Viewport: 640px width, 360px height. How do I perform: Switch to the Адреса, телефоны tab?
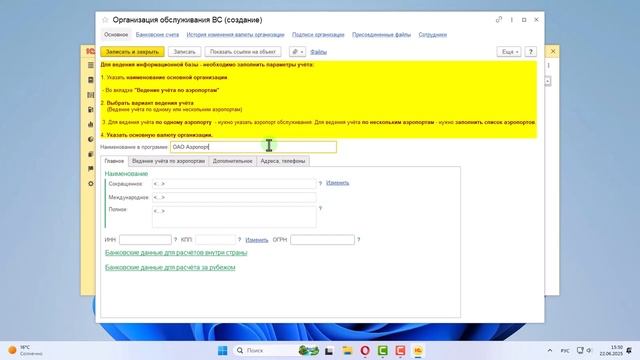point(283,161)
